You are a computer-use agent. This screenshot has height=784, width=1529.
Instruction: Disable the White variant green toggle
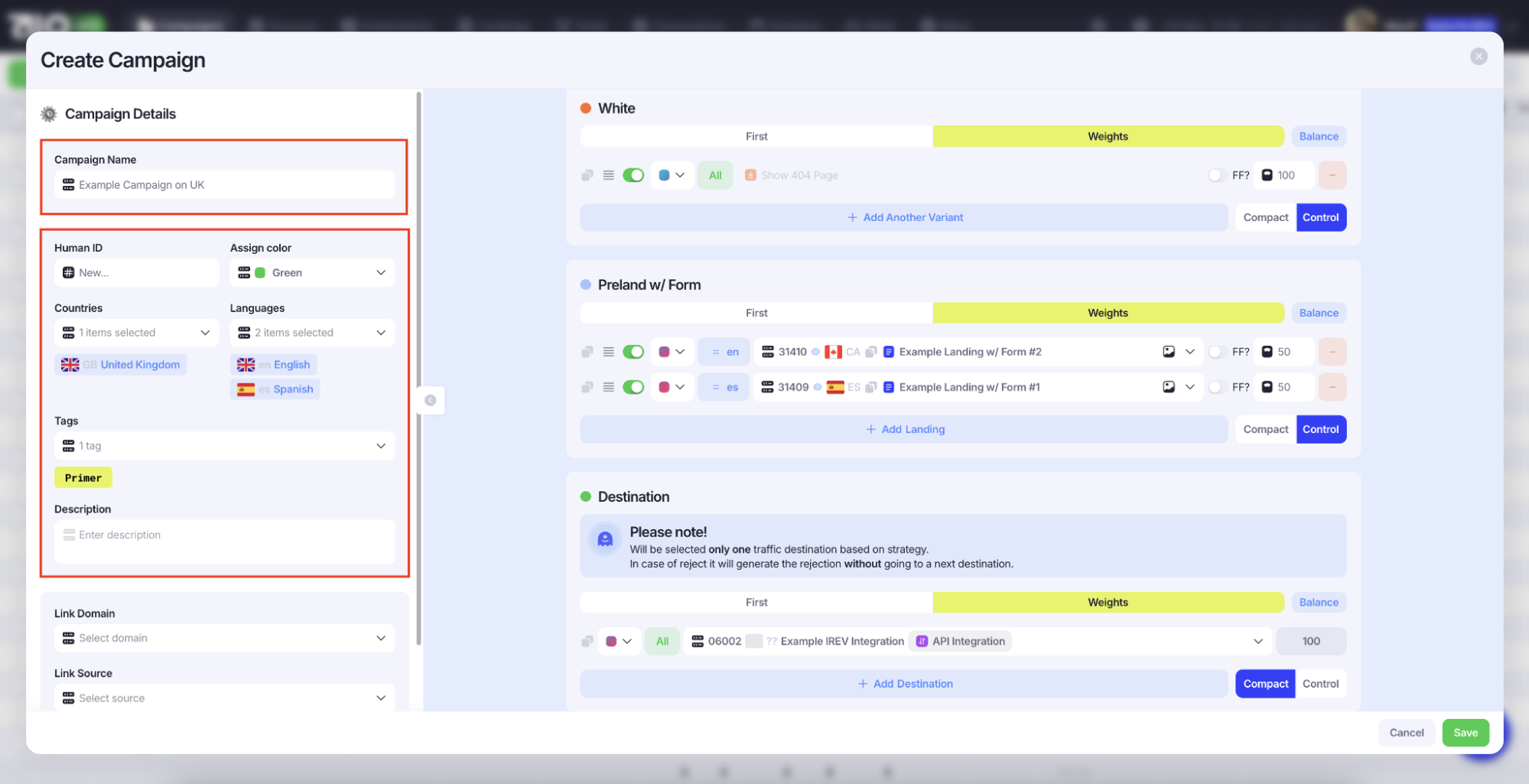pyautogui.click(x=633, y=175)
